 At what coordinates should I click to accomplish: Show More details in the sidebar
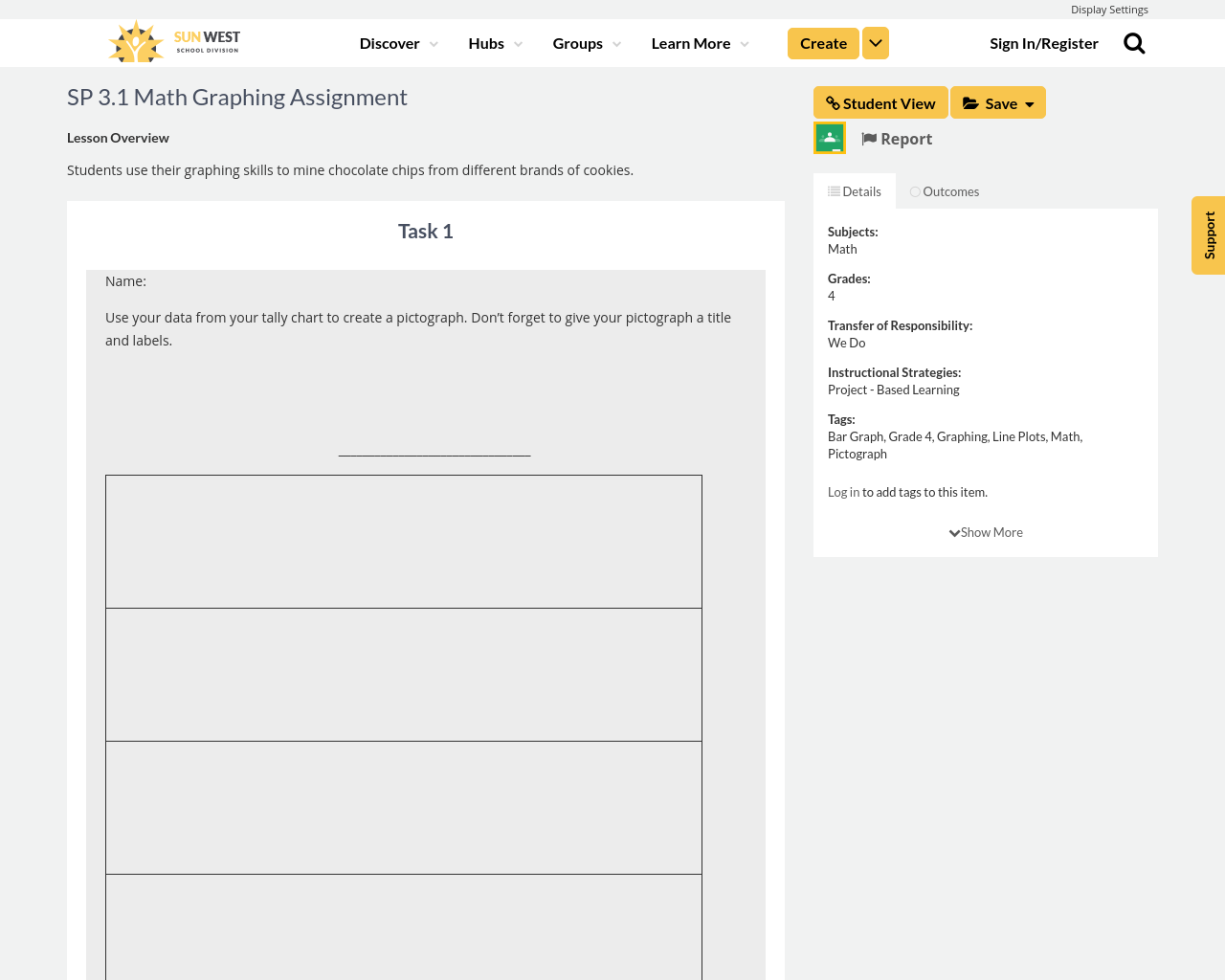[986, 530]
